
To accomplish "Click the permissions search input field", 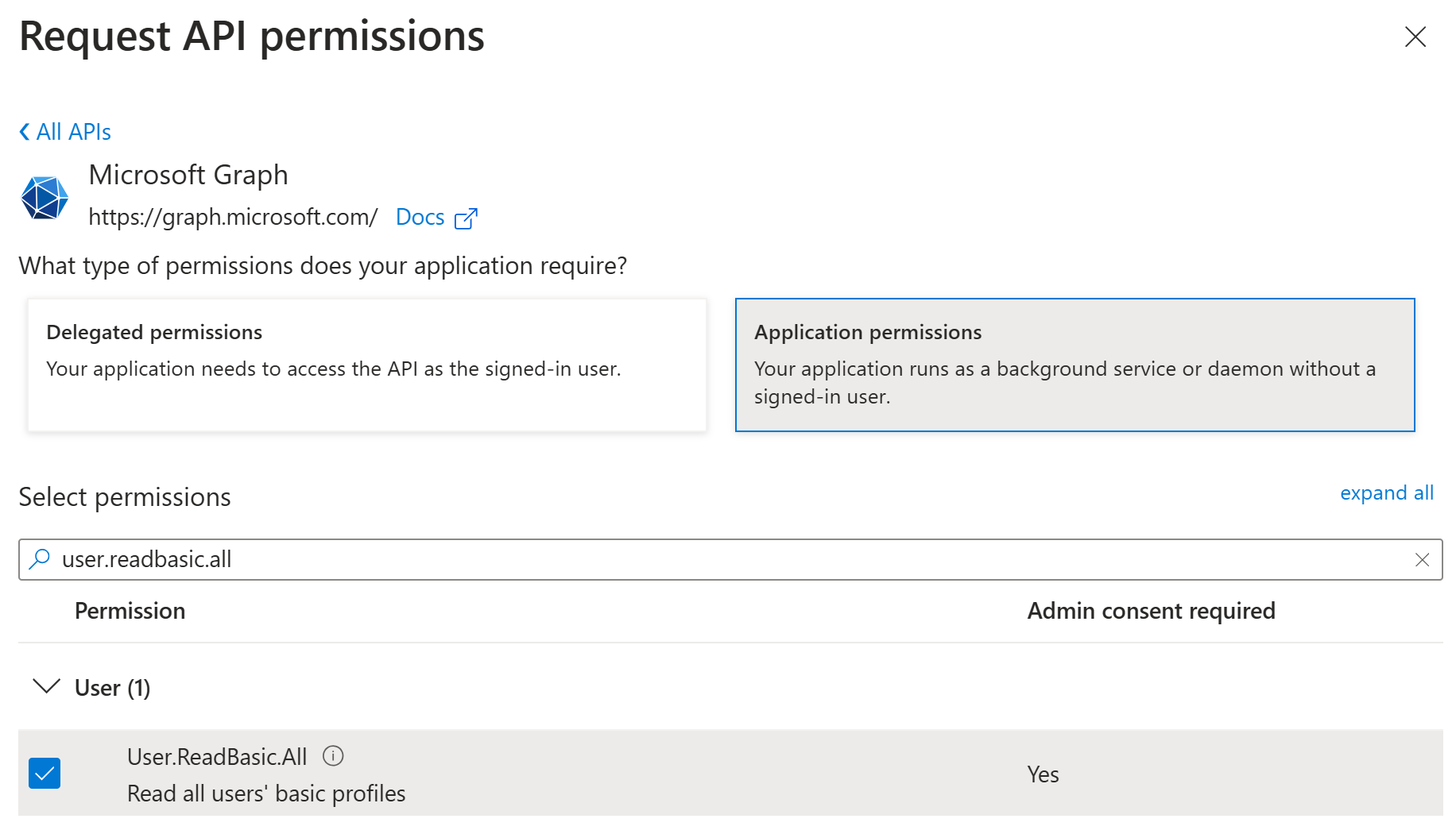I will pos(730,560).
